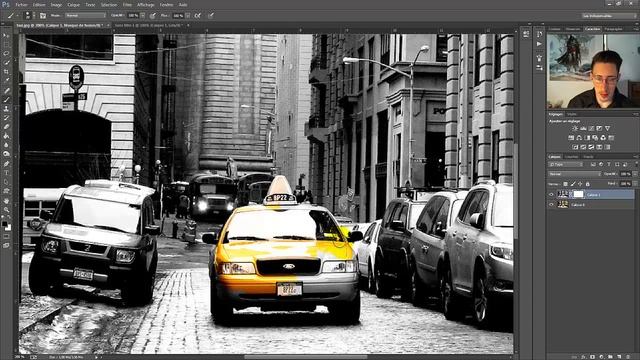The height and width of the screenshot is (360, 640).
Task: Open the Filtre menu
Action: click(x=127, y=5)
